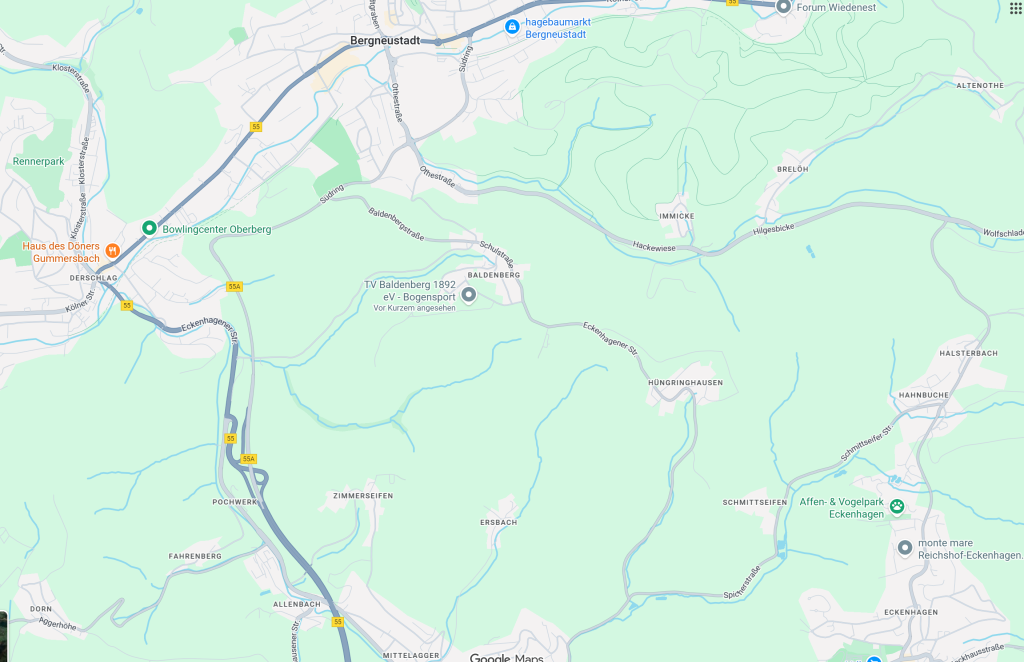Click the Schmittseifen village label
This screenshot has height=662, width=1024.
(754, 502)
